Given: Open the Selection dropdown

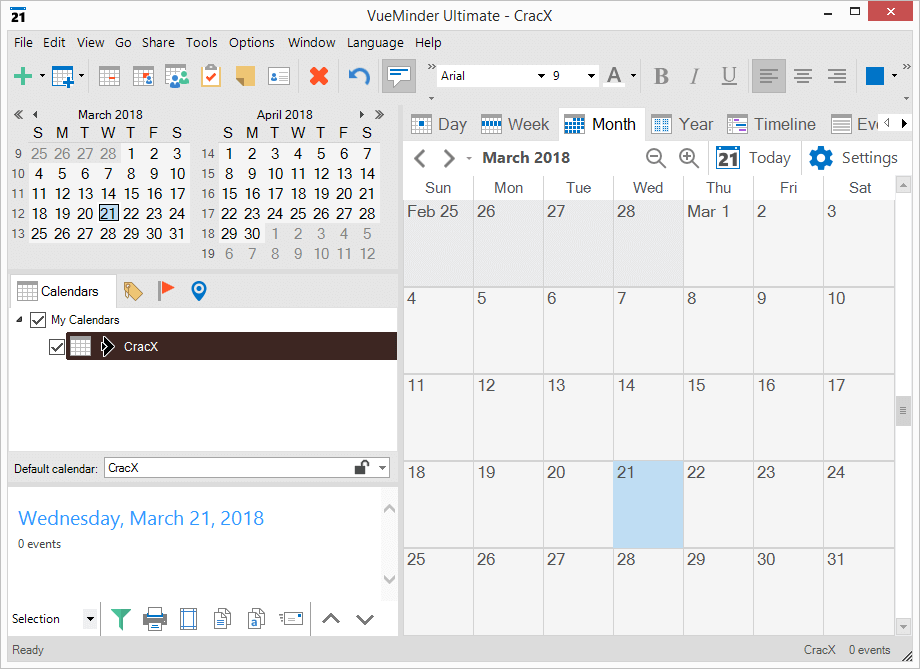Looking at the screenshot, I should (90, 619).
